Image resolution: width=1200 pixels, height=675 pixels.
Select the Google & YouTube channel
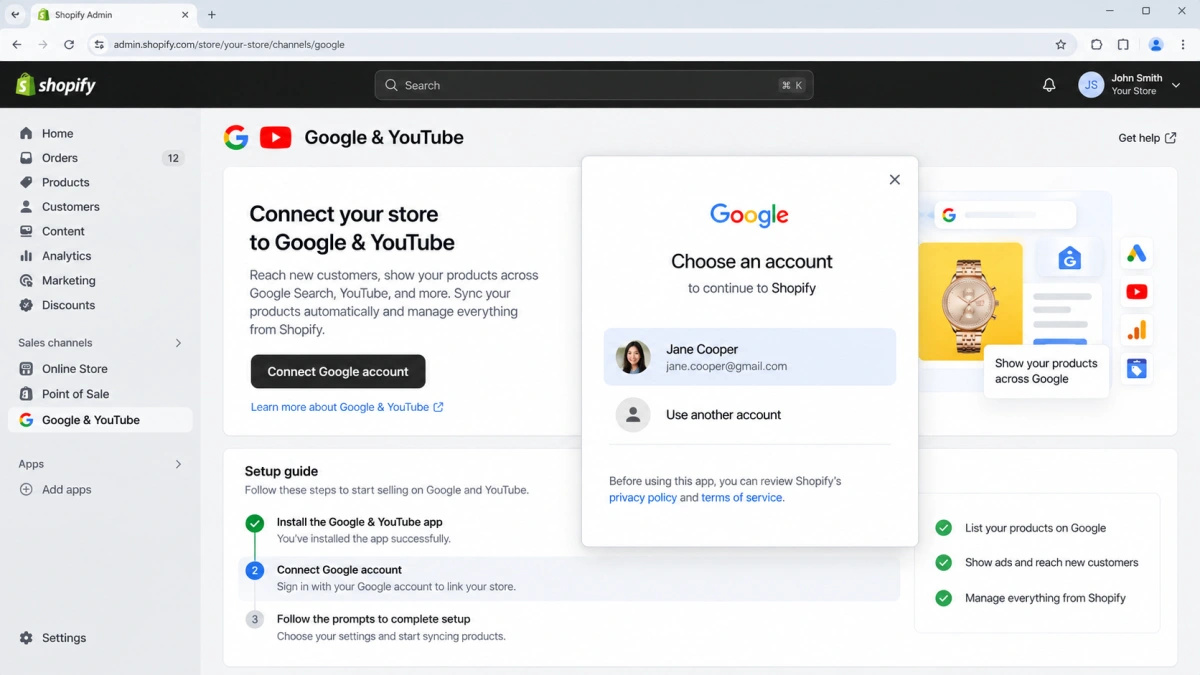point(100,420)
